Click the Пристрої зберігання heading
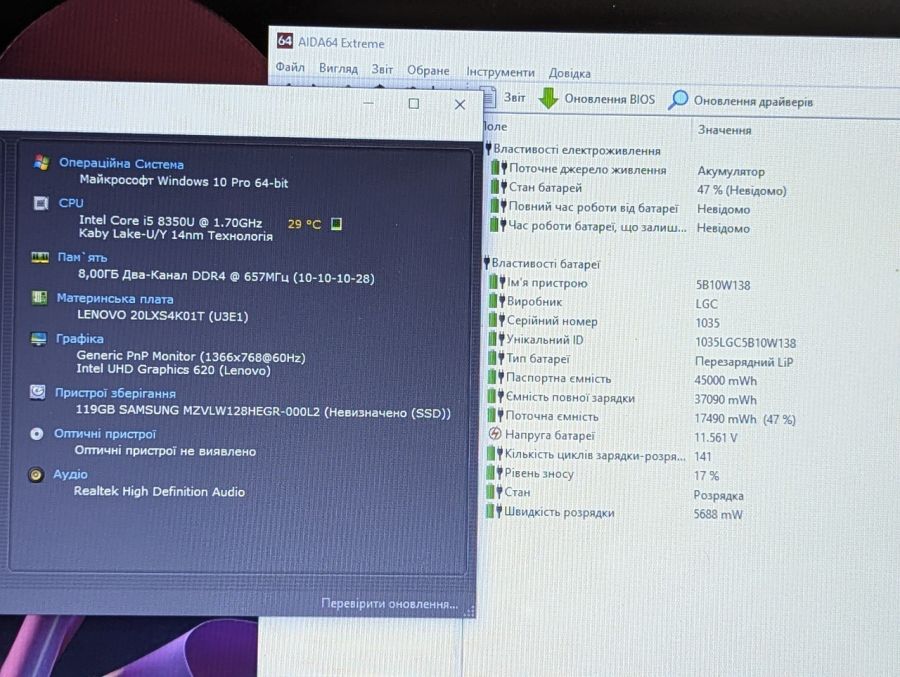This screenshot has height=677, width=900. coord(115,393)
